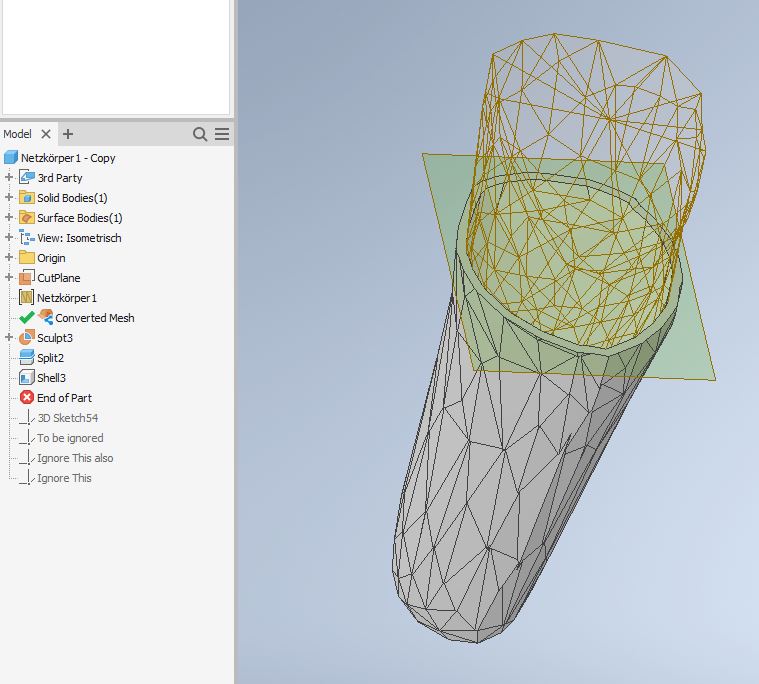Viewport: 759px width, 684px height.
Task: Click the Converted Mesh feature icon
Action: click(46, 318)
